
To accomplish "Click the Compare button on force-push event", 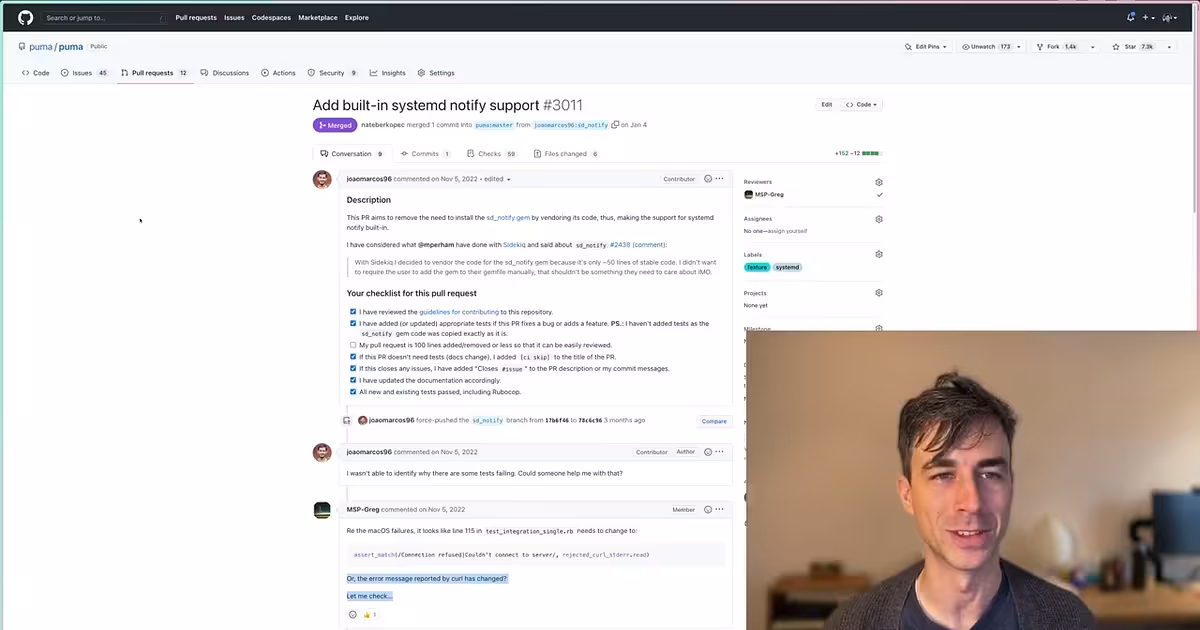I will point(714,421).
